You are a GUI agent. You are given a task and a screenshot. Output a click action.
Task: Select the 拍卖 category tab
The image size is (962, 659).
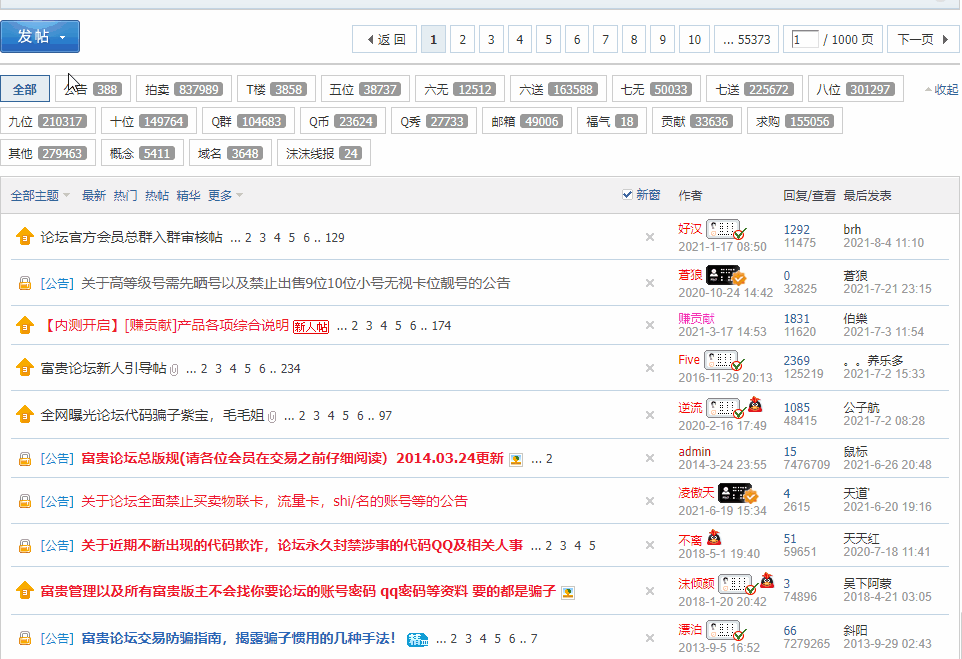(x=184, y=90)
